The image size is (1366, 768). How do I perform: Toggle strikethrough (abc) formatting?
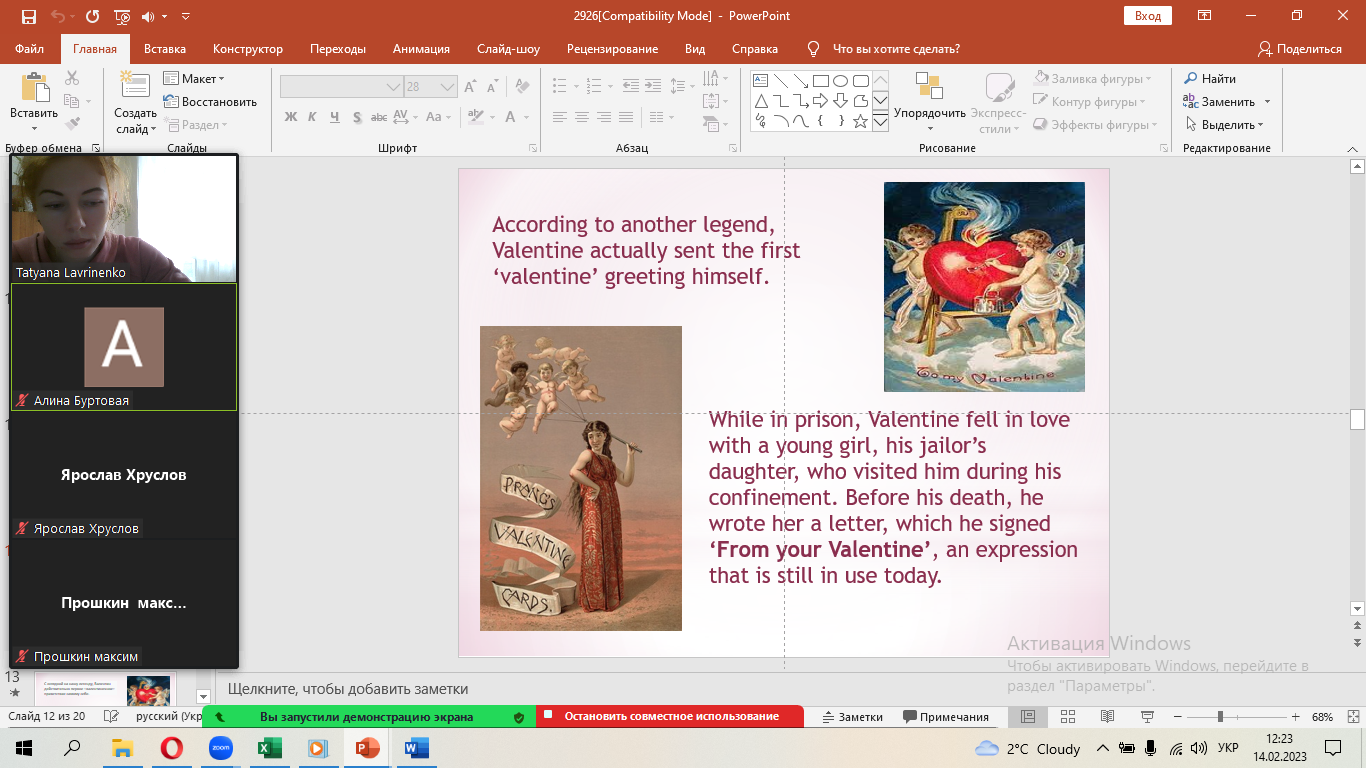click(x=377, y=117)
